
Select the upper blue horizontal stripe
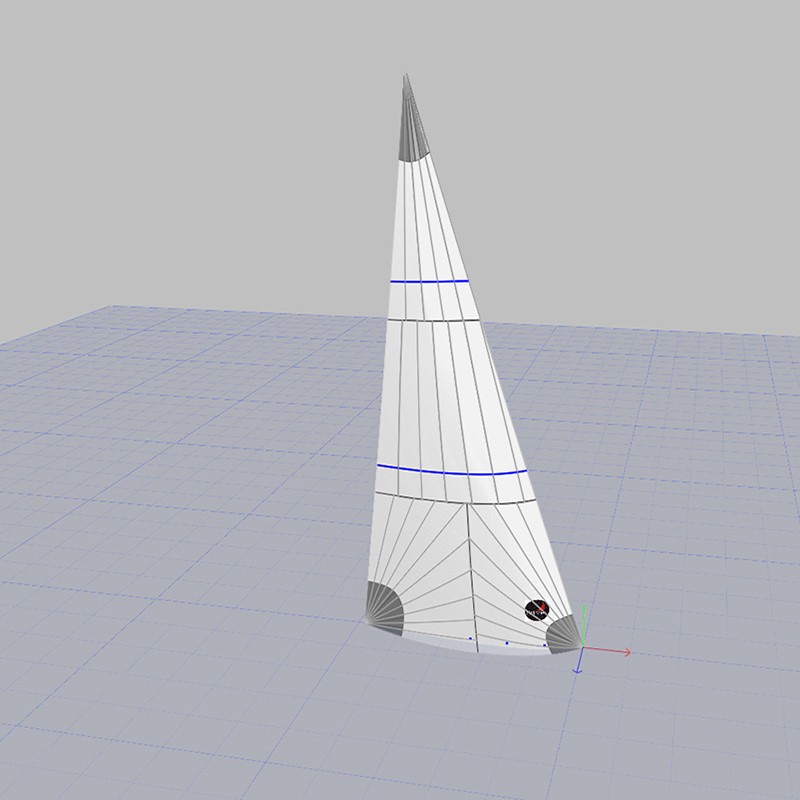[430, 282]
